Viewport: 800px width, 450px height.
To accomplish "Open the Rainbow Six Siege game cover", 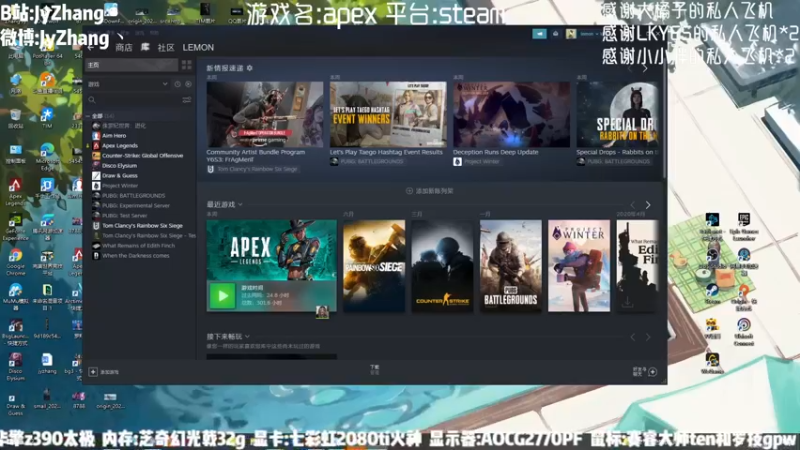I will (374, 266).
